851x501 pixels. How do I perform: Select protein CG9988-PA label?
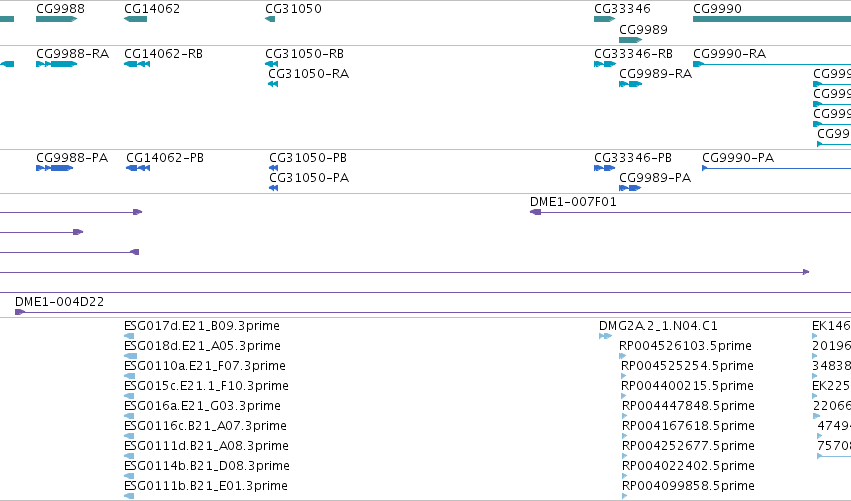click(72, 158)
